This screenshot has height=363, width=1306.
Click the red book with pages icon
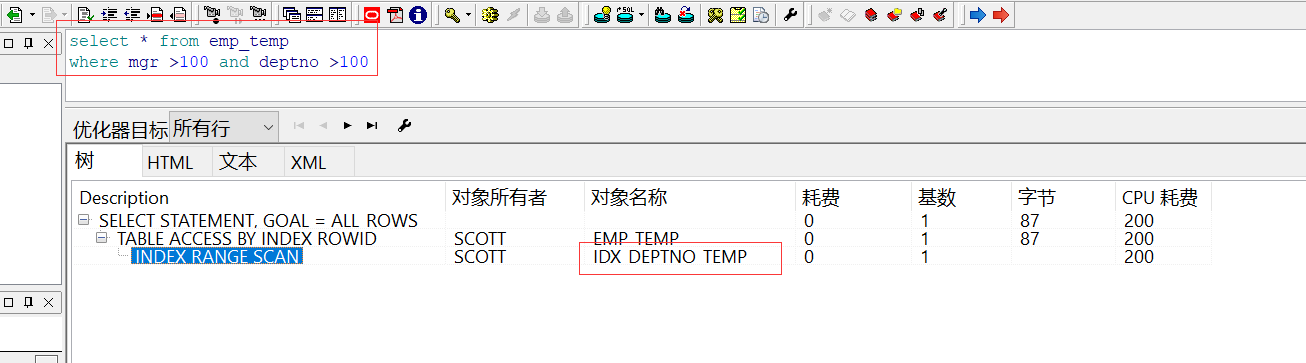click(917, 15)
